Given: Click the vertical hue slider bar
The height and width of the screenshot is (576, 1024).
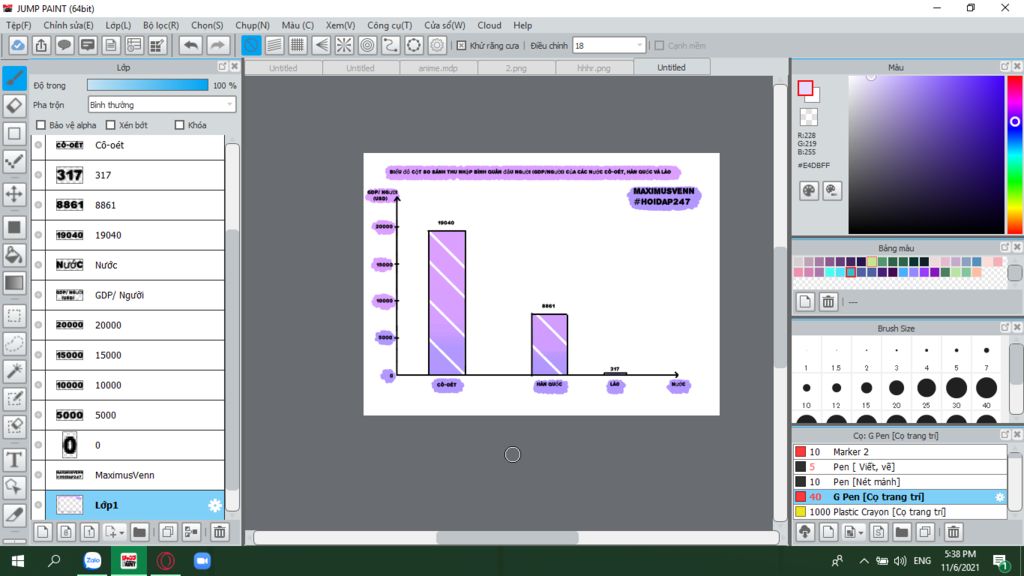Looking at the screenshot, I should click(1014, 155).
